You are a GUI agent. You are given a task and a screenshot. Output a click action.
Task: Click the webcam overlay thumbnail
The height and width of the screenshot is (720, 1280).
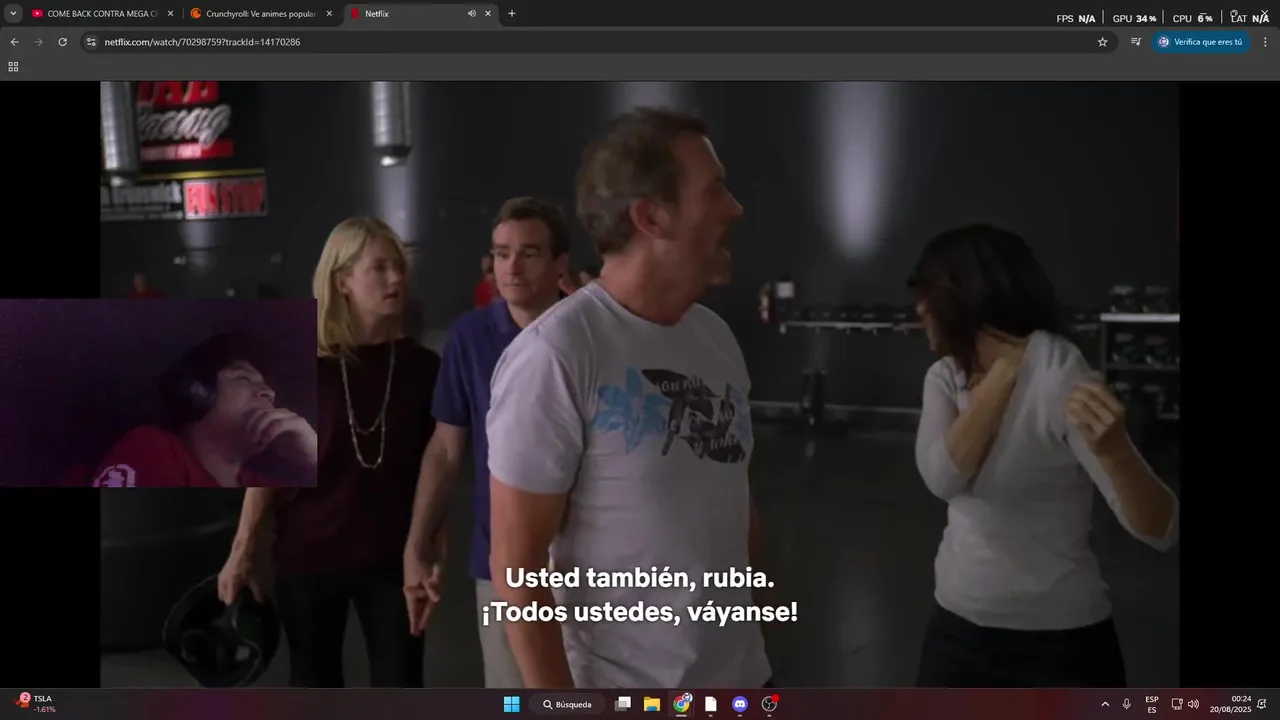click(x=158, y=392)
